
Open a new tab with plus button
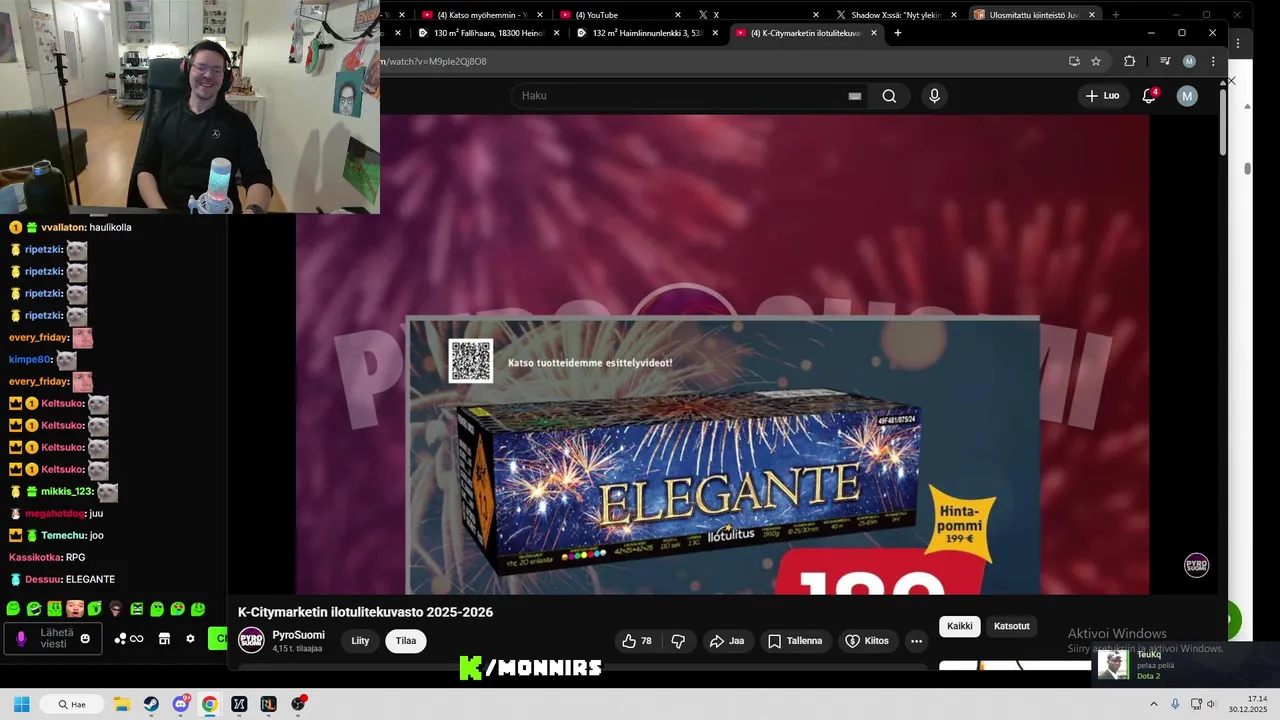897,33
